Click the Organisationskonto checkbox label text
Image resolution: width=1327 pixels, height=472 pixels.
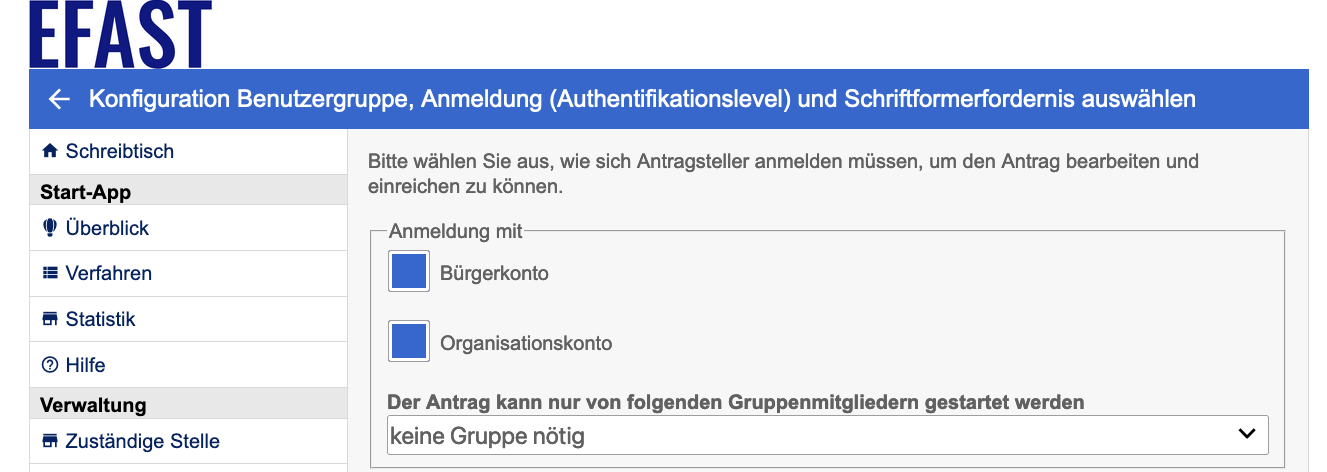526,343
